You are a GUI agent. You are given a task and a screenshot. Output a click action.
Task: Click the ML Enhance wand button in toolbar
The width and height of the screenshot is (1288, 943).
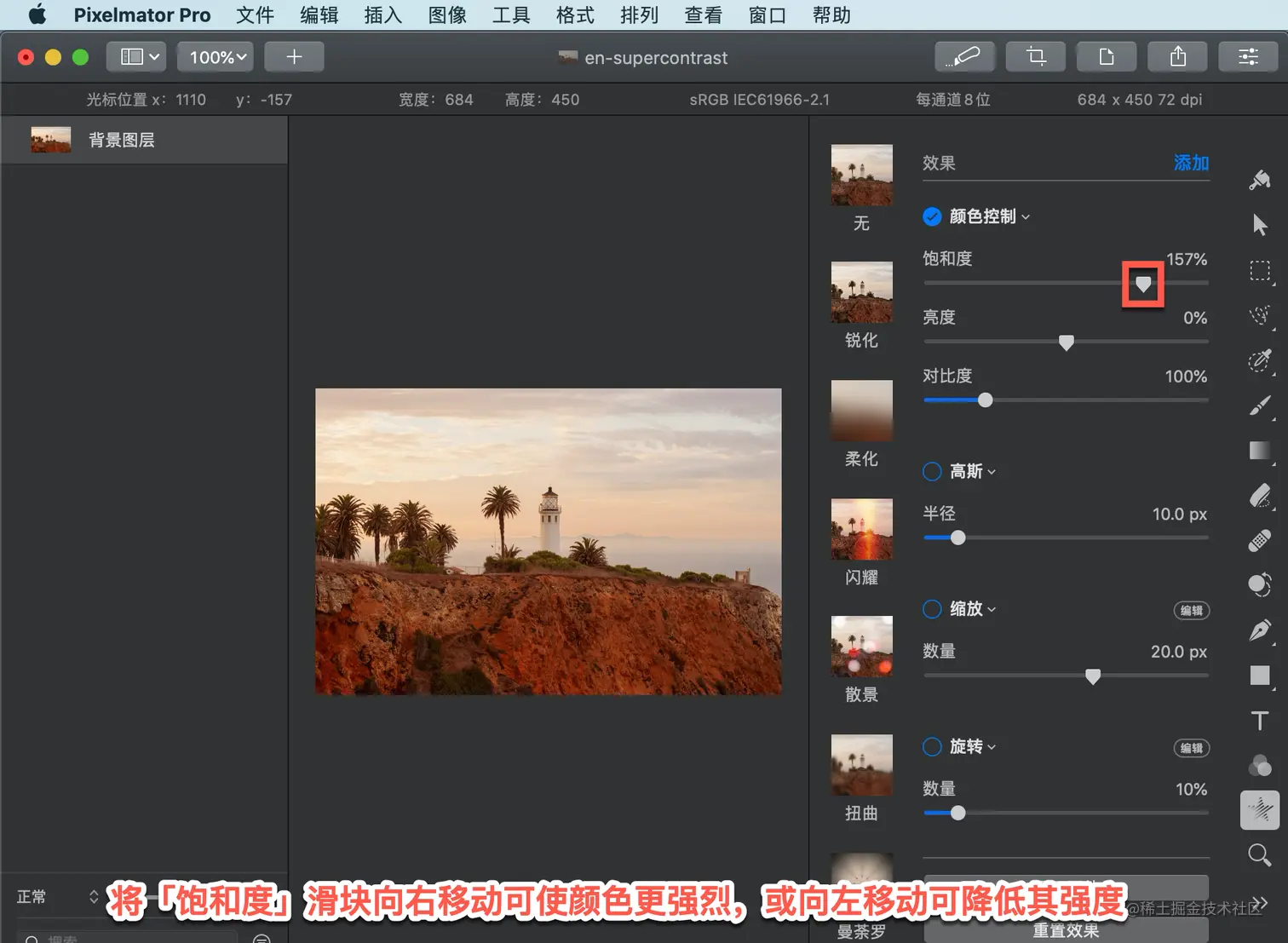(967, 57)
